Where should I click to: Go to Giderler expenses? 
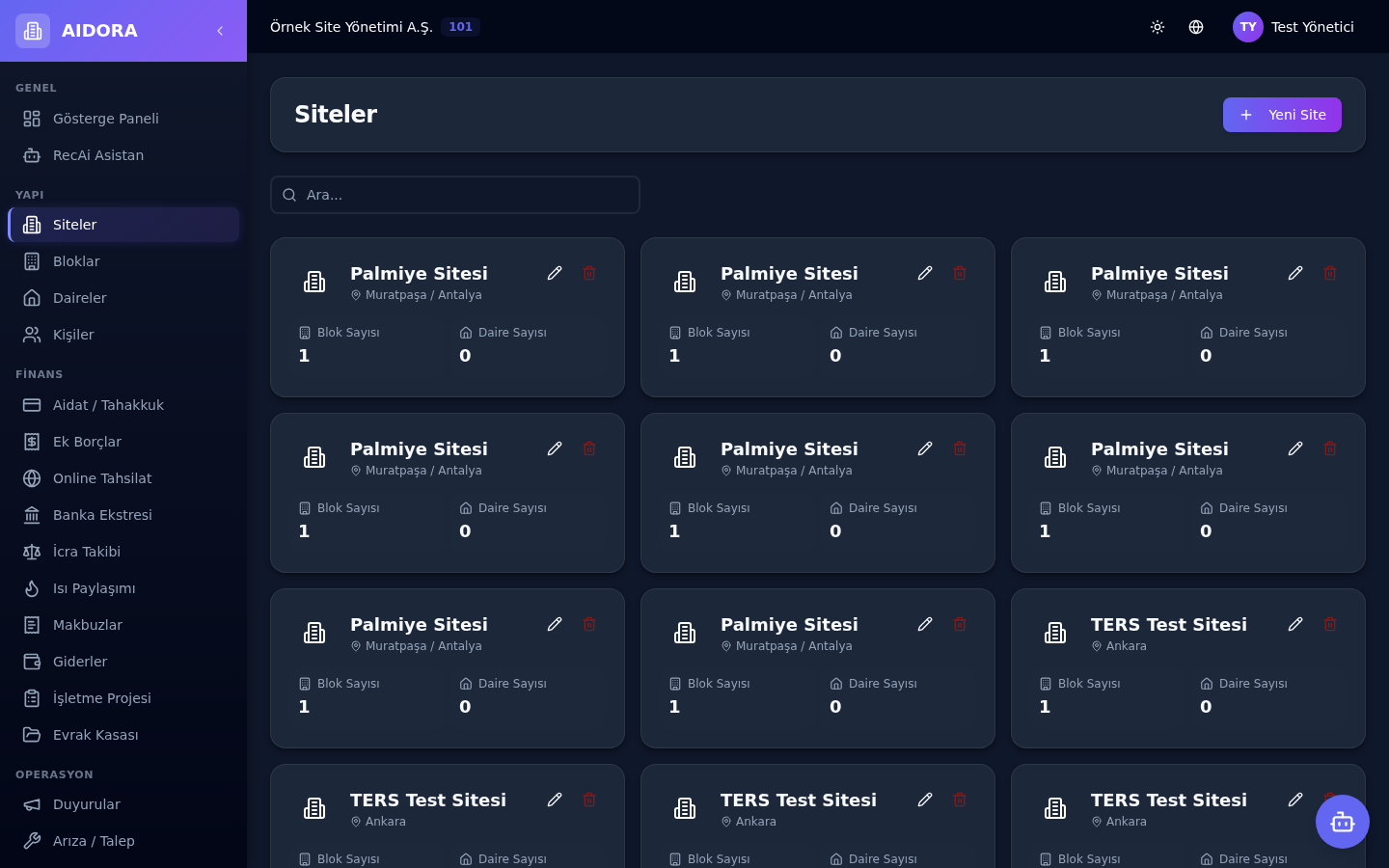coord(123,662)
